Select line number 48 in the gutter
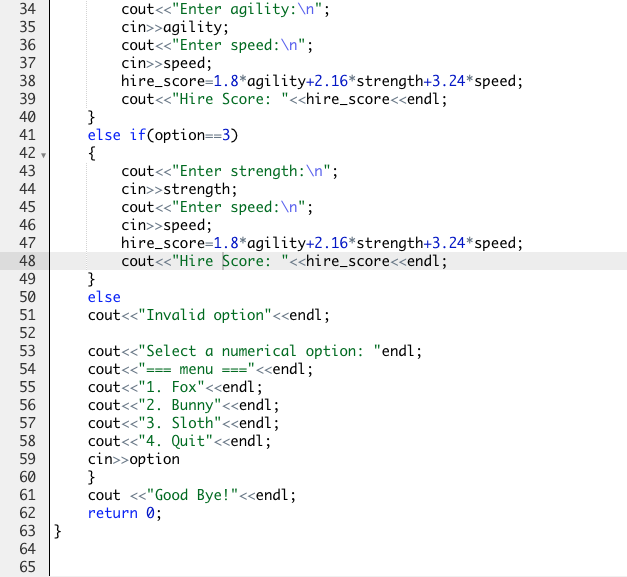 click(27, 261)
